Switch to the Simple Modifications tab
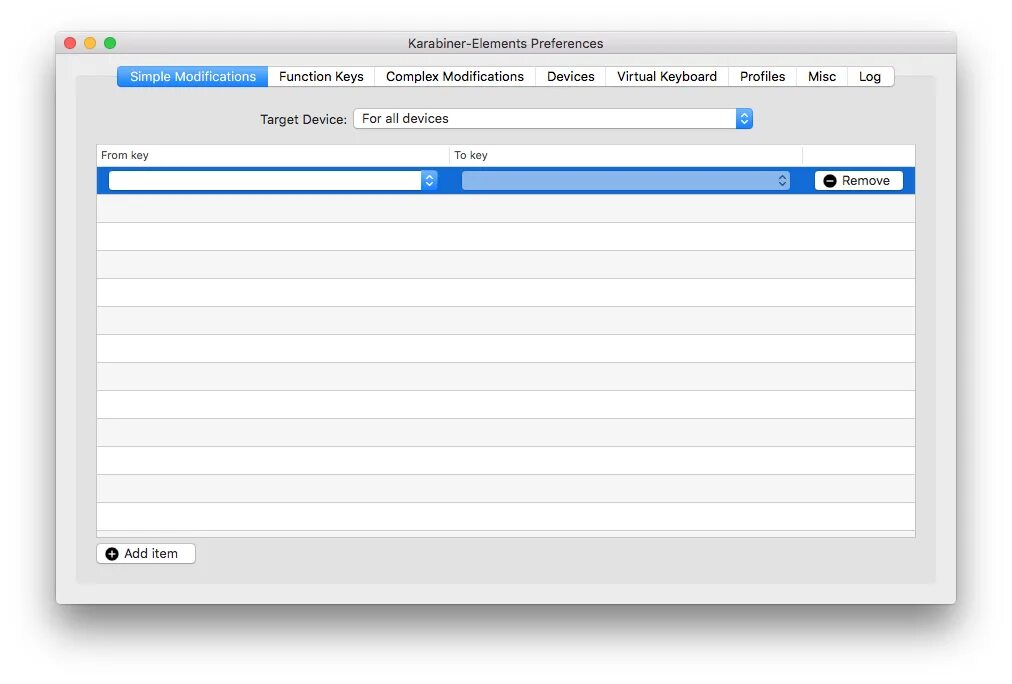This screenshot has height=684, width=1012. [x=192, y=76]
